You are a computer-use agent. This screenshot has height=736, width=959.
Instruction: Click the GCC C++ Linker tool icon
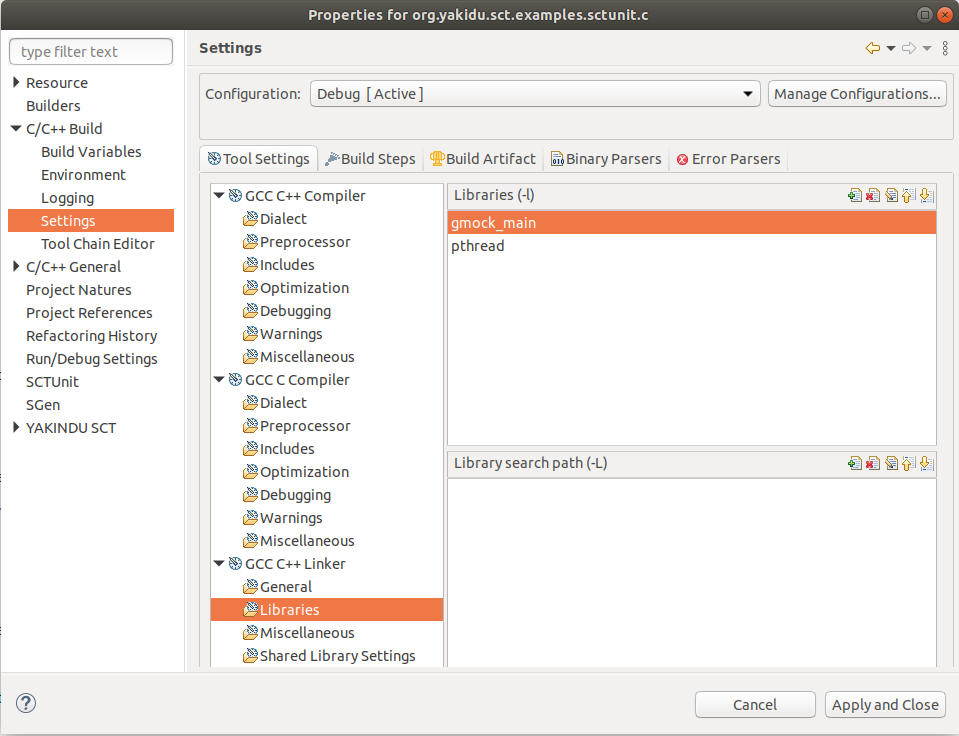(x=235, y=563)
